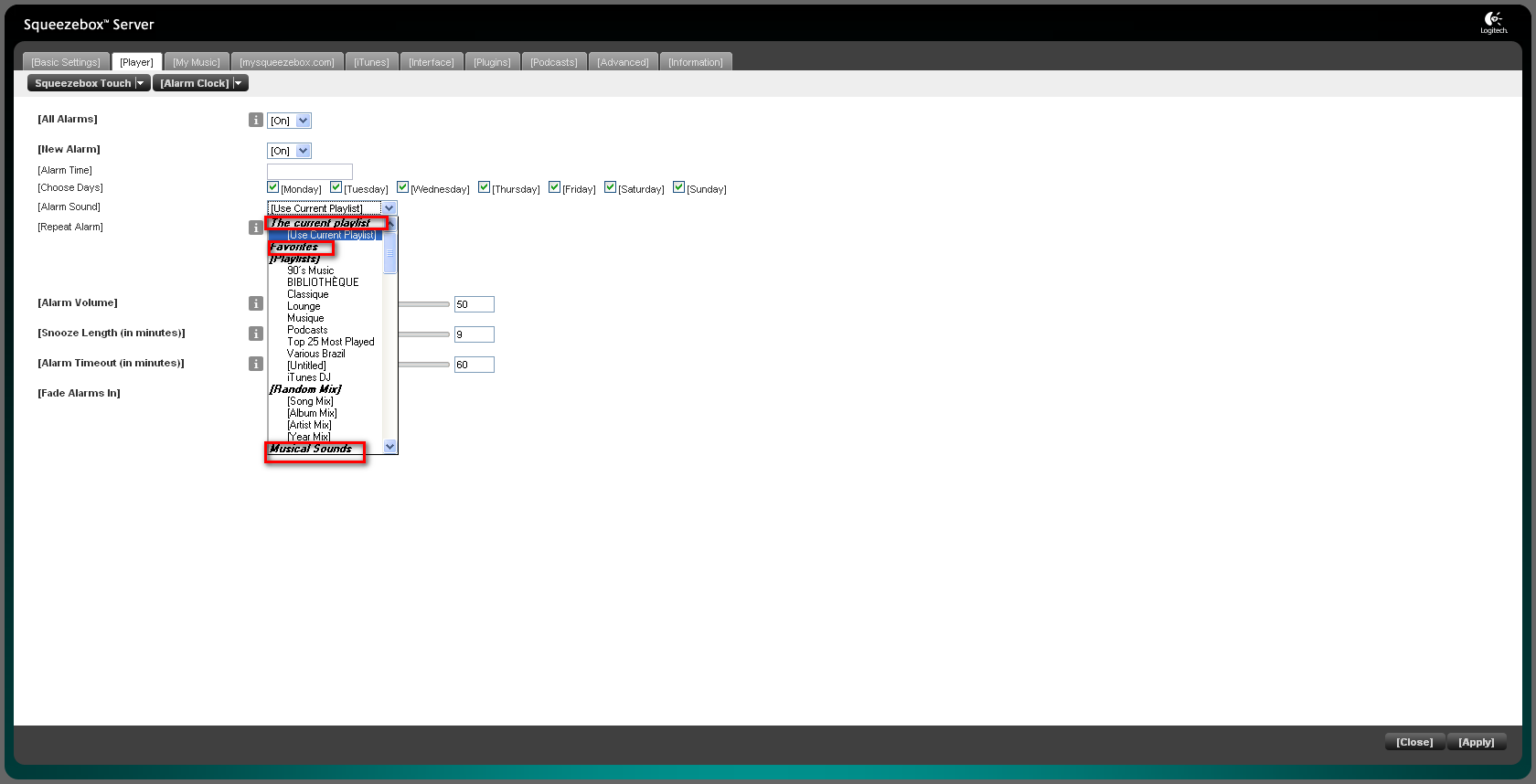Image resolution: width=1536 pixels, height=784 pixels.
Task: Click the Alarm Volume slider track
Action: (423, 304)
